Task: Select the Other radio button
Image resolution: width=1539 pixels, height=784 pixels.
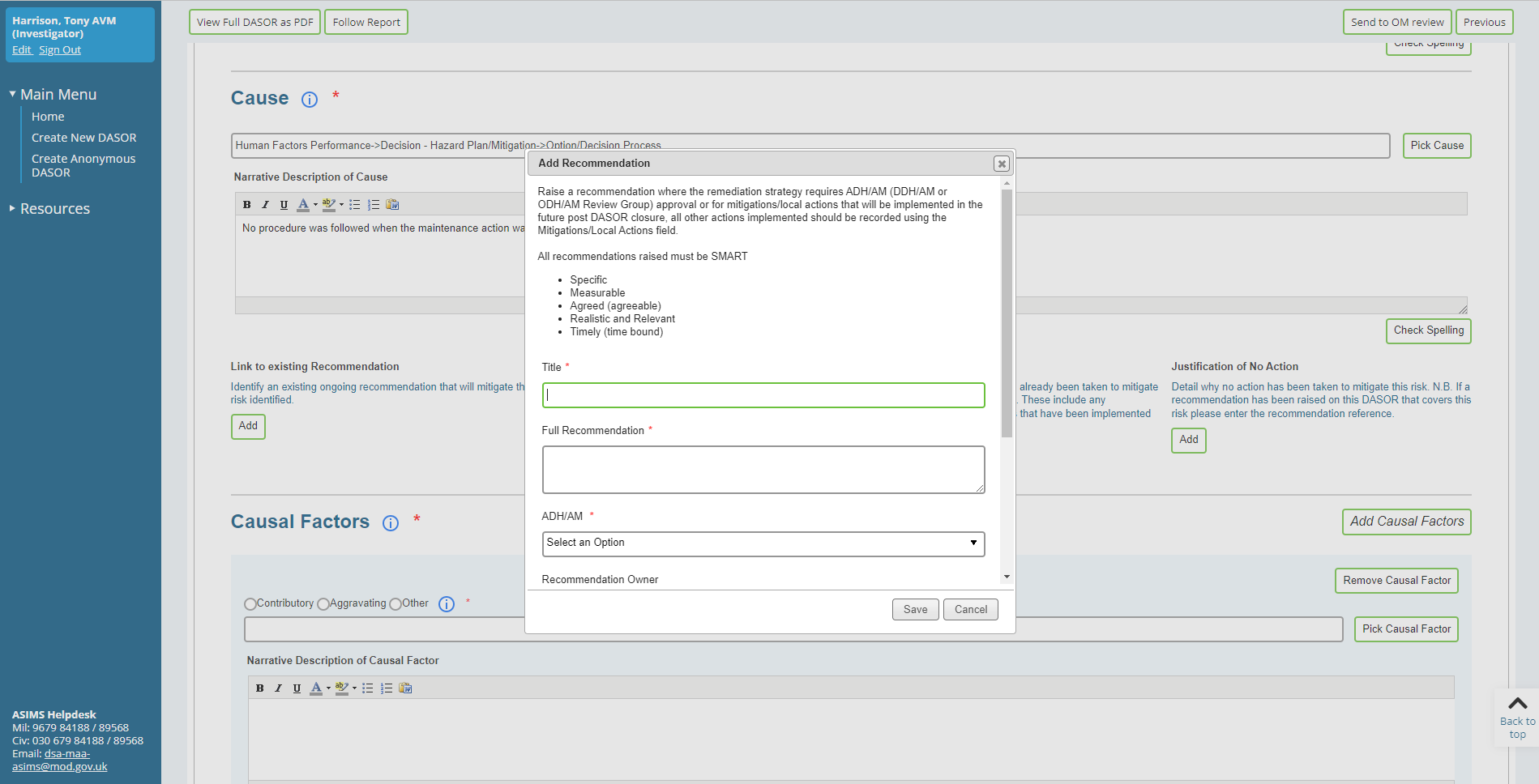Action: tap(395, 604)
